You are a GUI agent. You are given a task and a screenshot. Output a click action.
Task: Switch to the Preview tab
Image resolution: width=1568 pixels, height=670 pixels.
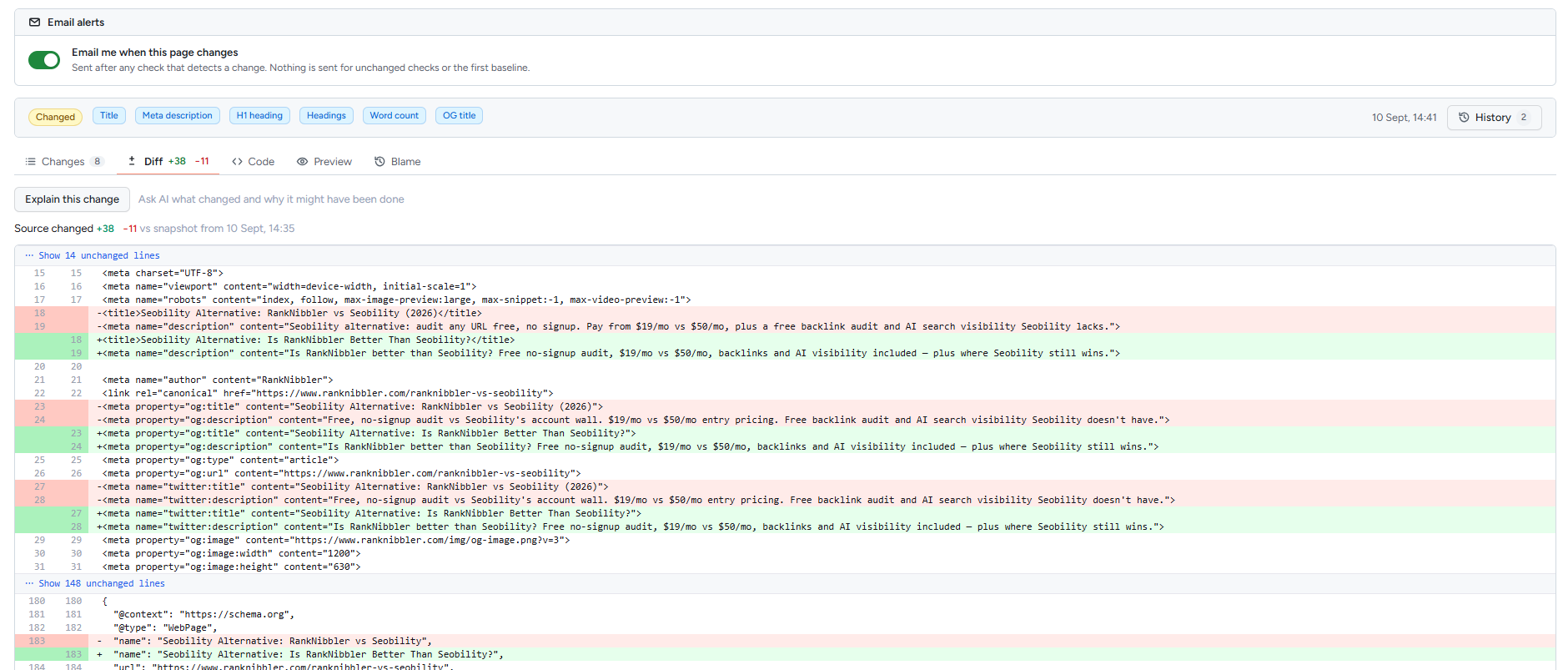pyautogui.click(x=324, y=162)
